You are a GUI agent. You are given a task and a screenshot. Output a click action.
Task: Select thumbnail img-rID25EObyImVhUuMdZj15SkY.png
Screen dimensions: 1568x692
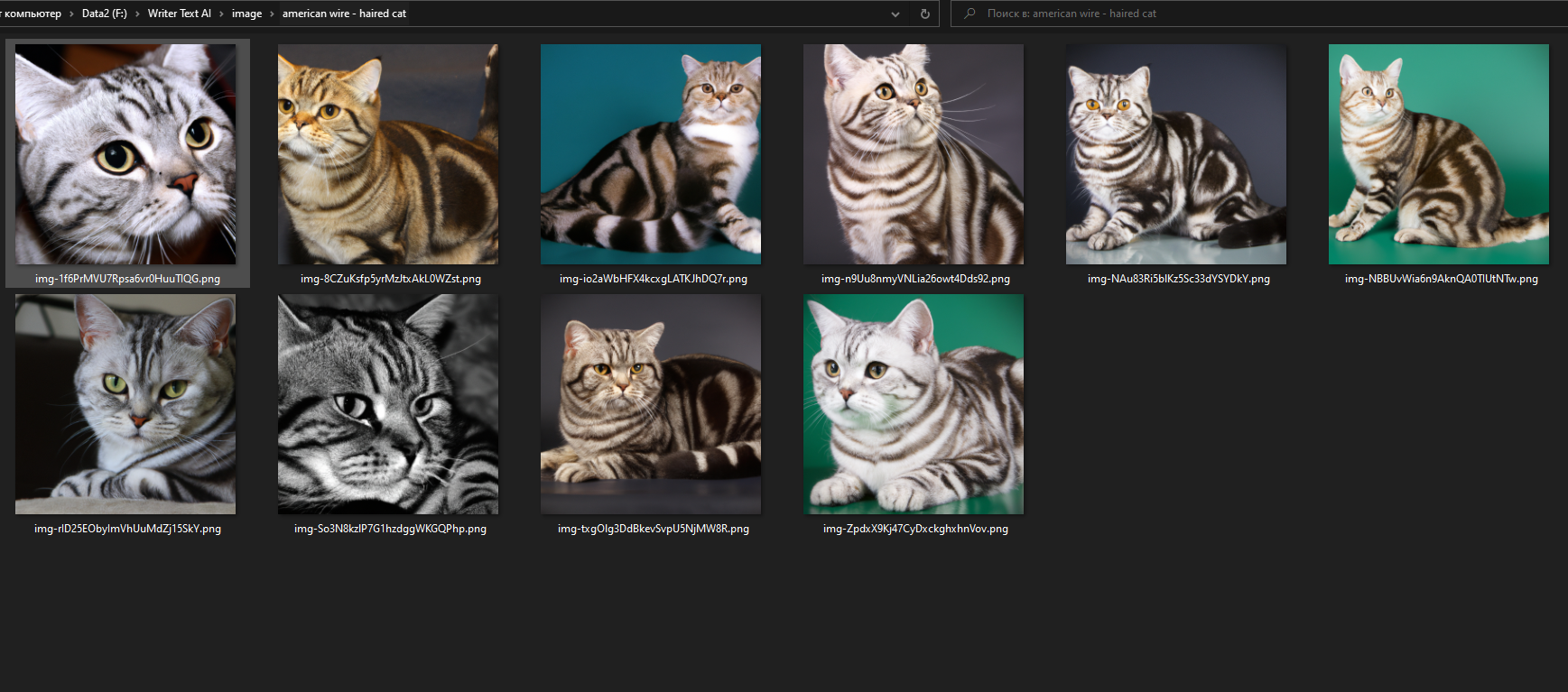click(x=125, y=404)
